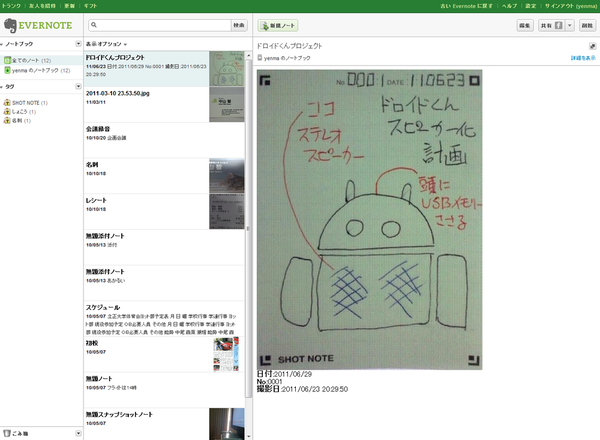600x440 pixels.
Task: Select yenma のノートブック (12) in sidebar
Action: [41, 70]
